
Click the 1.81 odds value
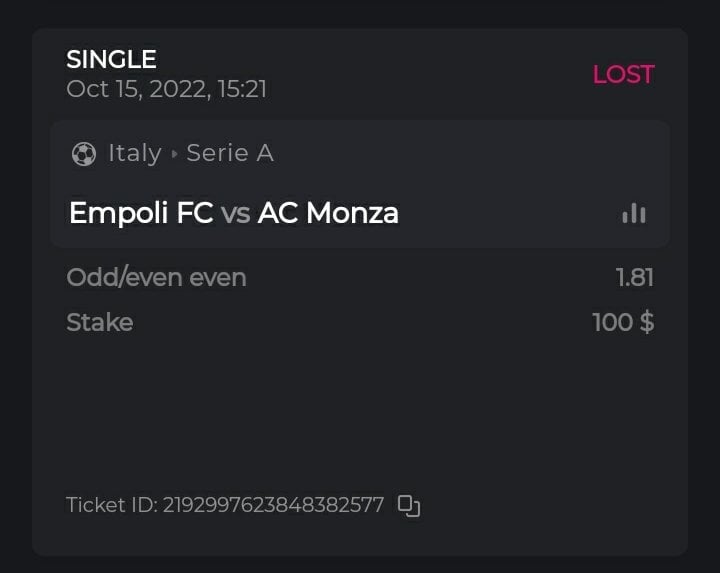(x=635, y=277)
